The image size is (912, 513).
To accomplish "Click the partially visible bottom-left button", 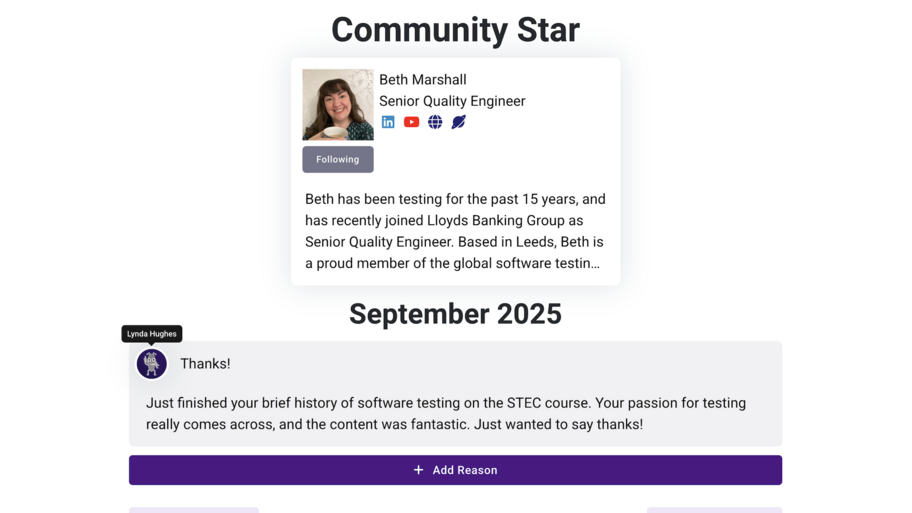I will pos(194,509).
